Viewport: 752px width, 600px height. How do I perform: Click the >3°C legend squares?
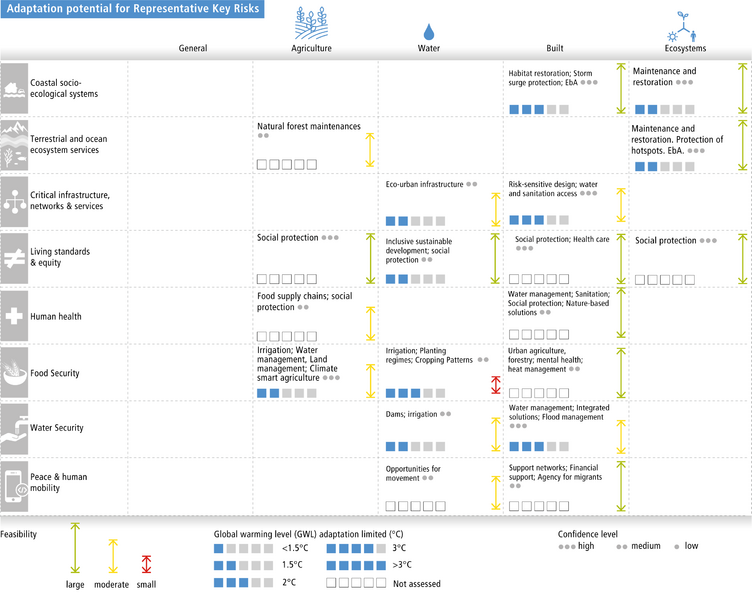pyautogui.click(x=356, y=565)
